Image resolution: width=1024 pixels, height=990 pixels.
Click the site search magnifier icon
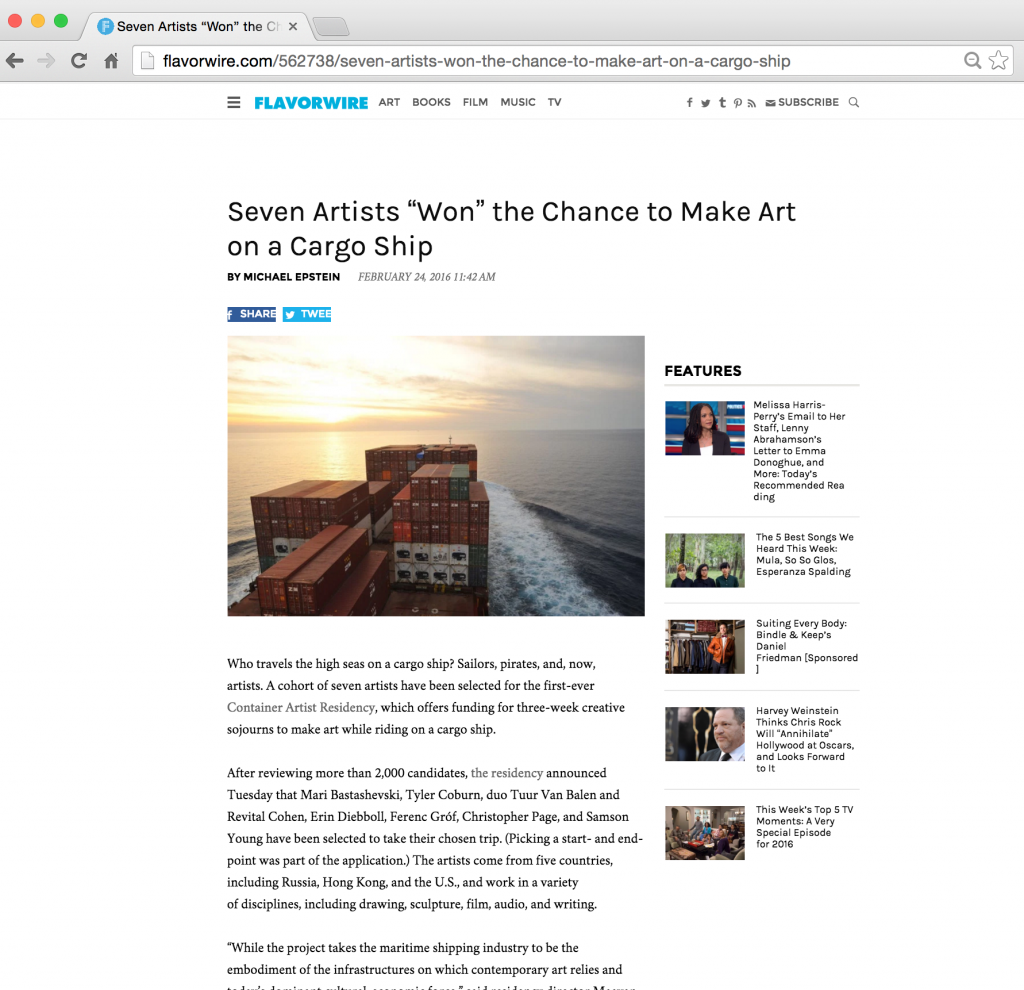[x=854, y=103]
